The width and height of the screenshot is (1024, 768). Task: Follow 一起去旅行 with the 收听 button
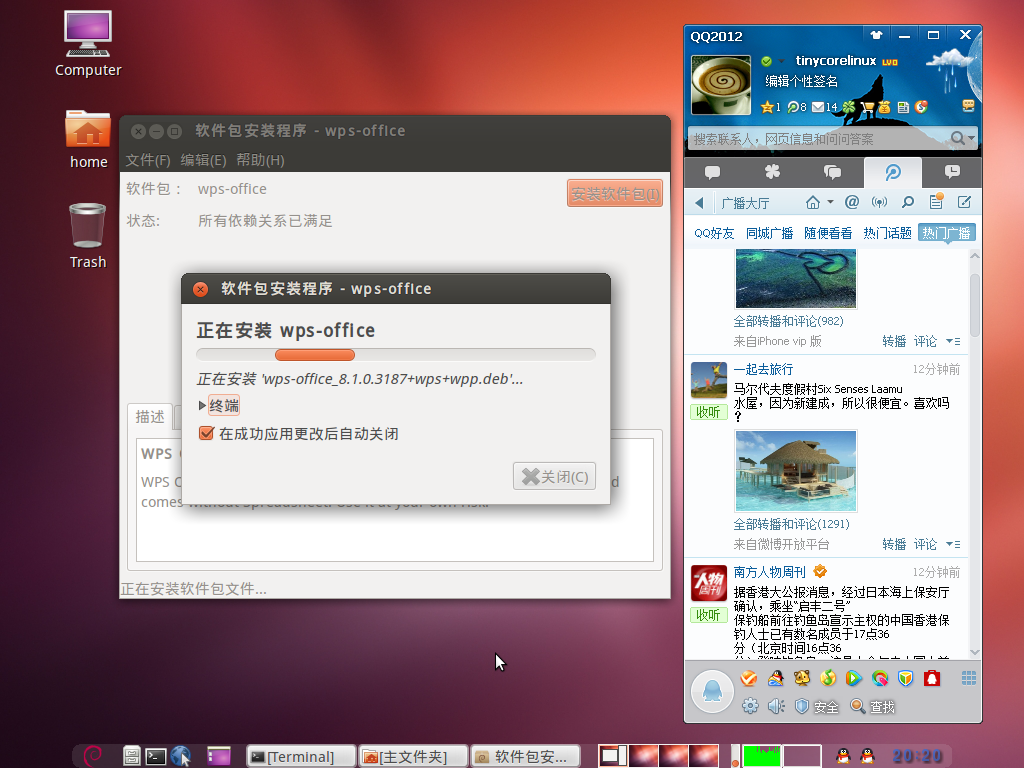709,412
